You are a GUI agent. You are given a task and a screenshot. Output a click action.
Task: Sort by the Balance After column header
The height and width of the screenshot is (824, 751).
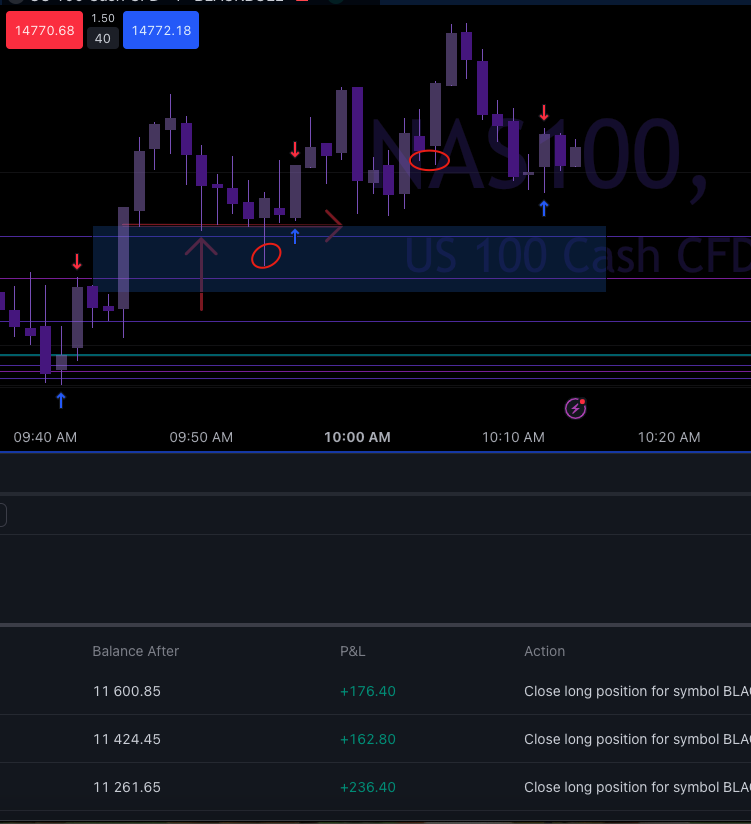point(136,651)
